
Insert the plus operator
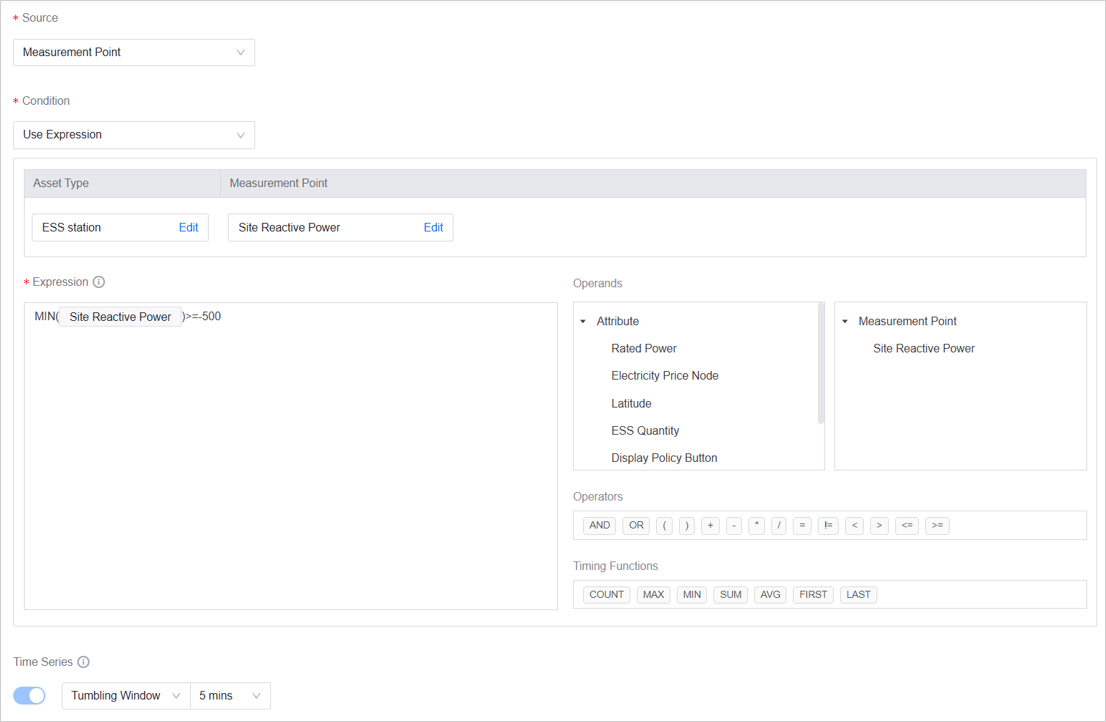tap(710, 525)
